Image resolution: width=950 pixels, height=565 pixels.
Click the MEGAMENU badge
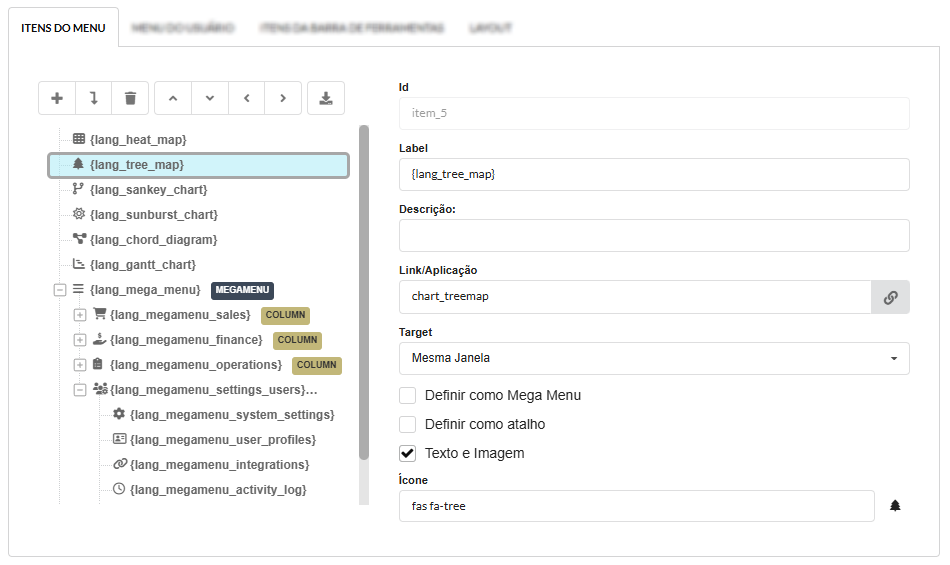click(242, 290)
